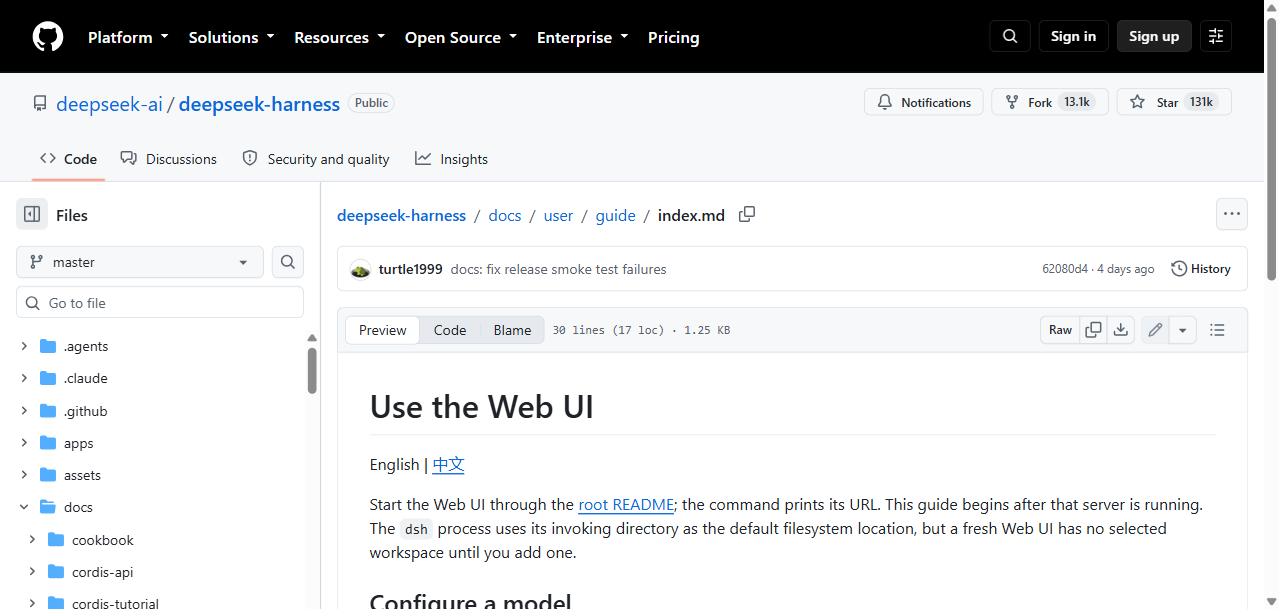This screenshot has height=609, width=1279.
Task: Switch to Code file view
Action: click(x=450, y=330)
